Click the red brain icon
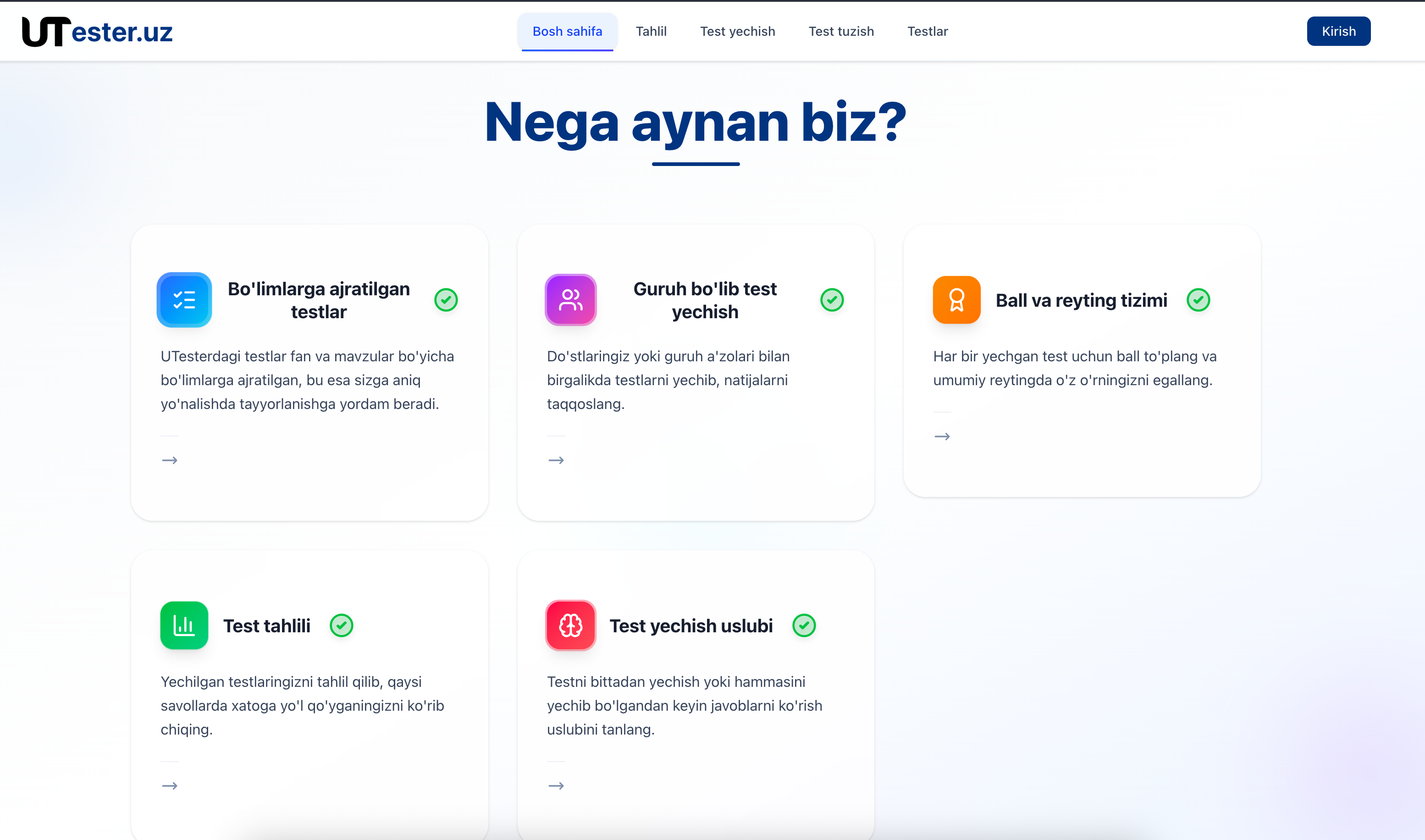Screen dimensions: 1425x840 coord(570,625)
